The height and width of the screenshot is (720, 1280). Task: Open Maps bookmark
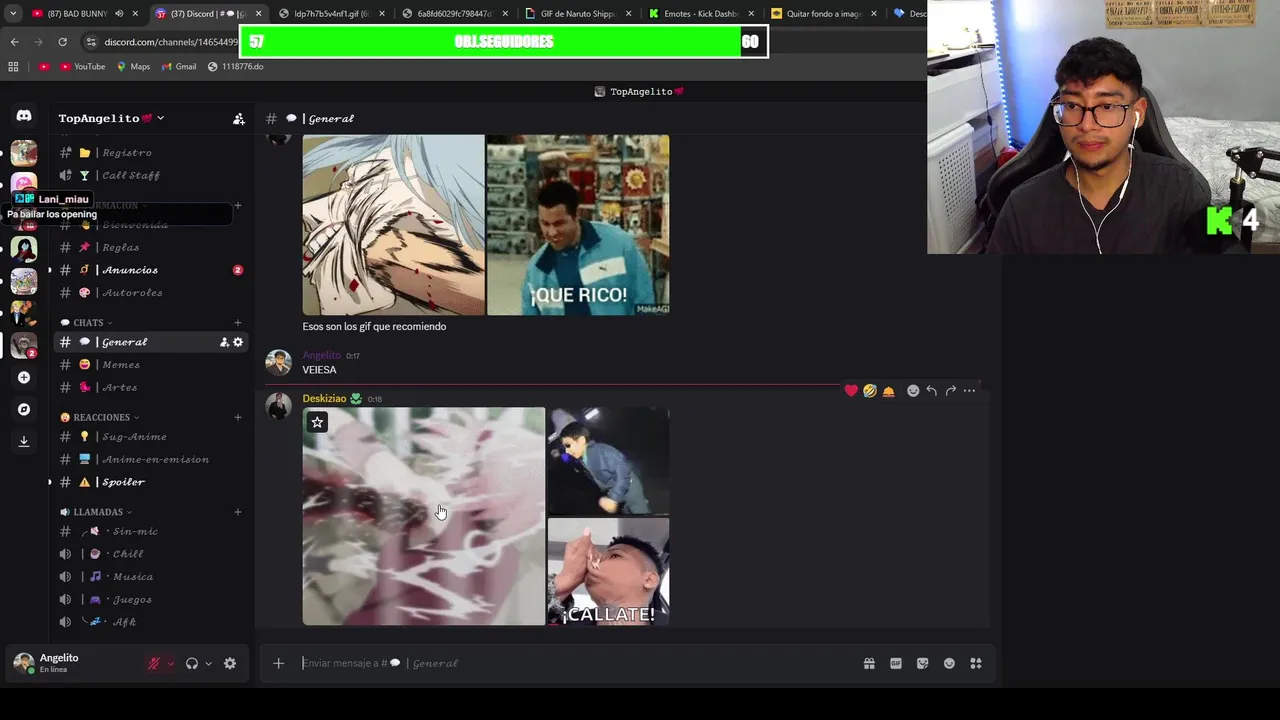133,66
